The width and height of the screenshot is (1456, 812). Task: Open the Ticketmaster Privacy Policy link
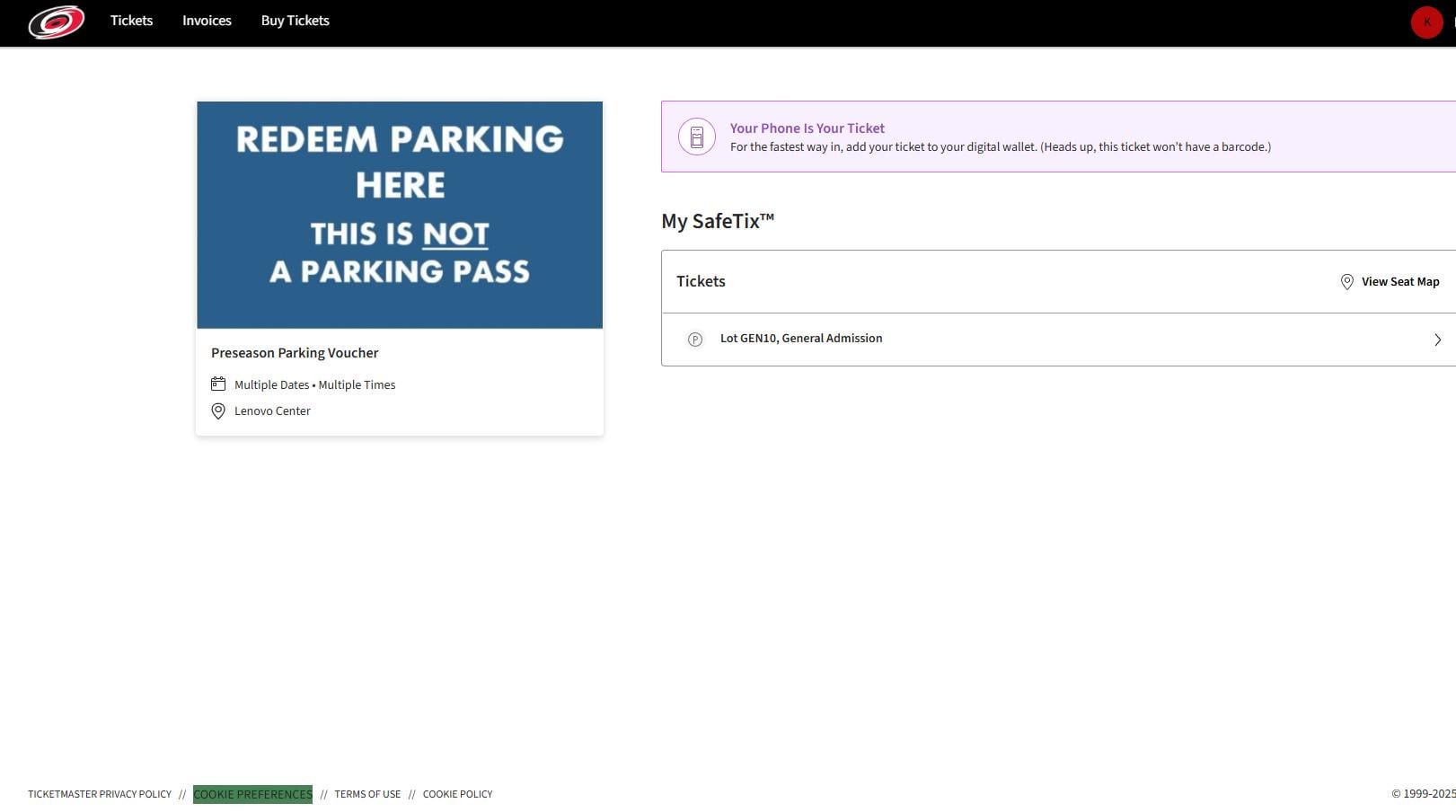[99, 794]
